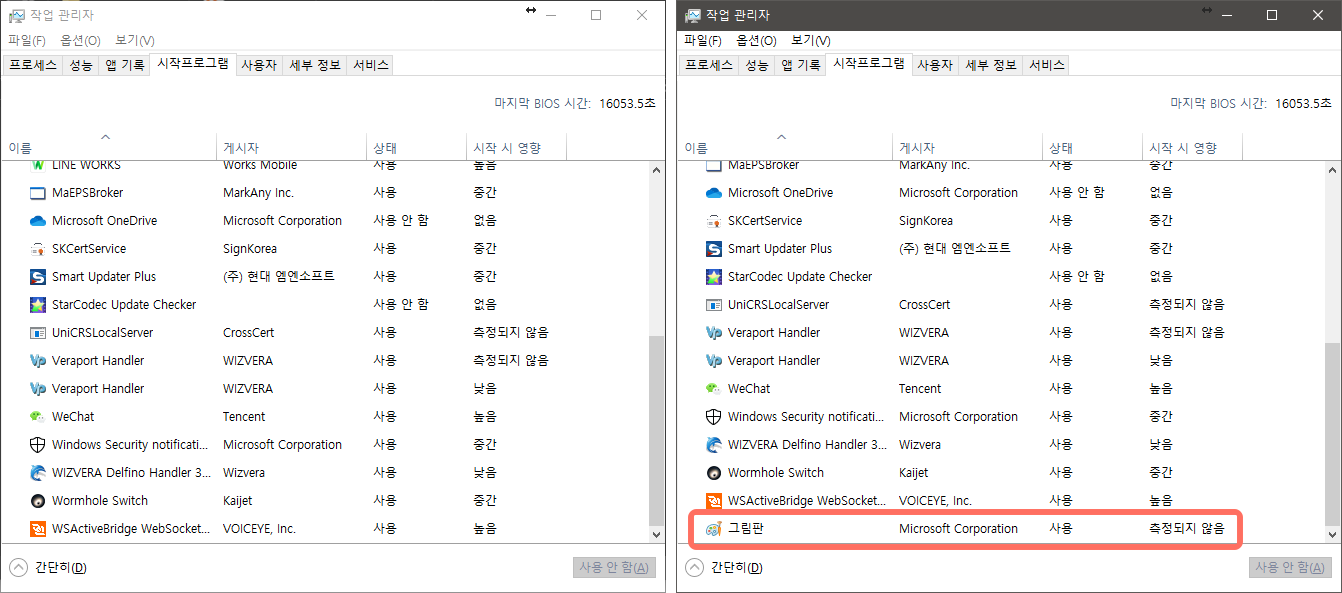Click MaEPSBroker icon in left window

(38, 193)
